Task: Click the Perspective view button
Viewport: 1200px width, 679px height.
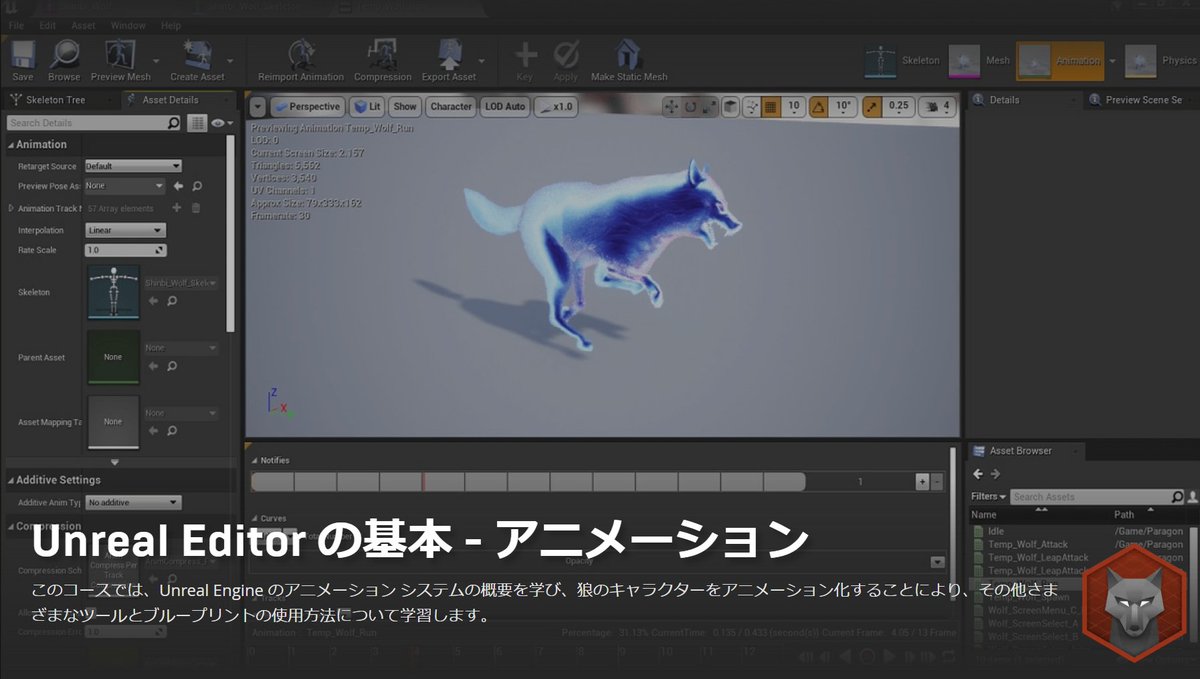Action: point(308,106)
